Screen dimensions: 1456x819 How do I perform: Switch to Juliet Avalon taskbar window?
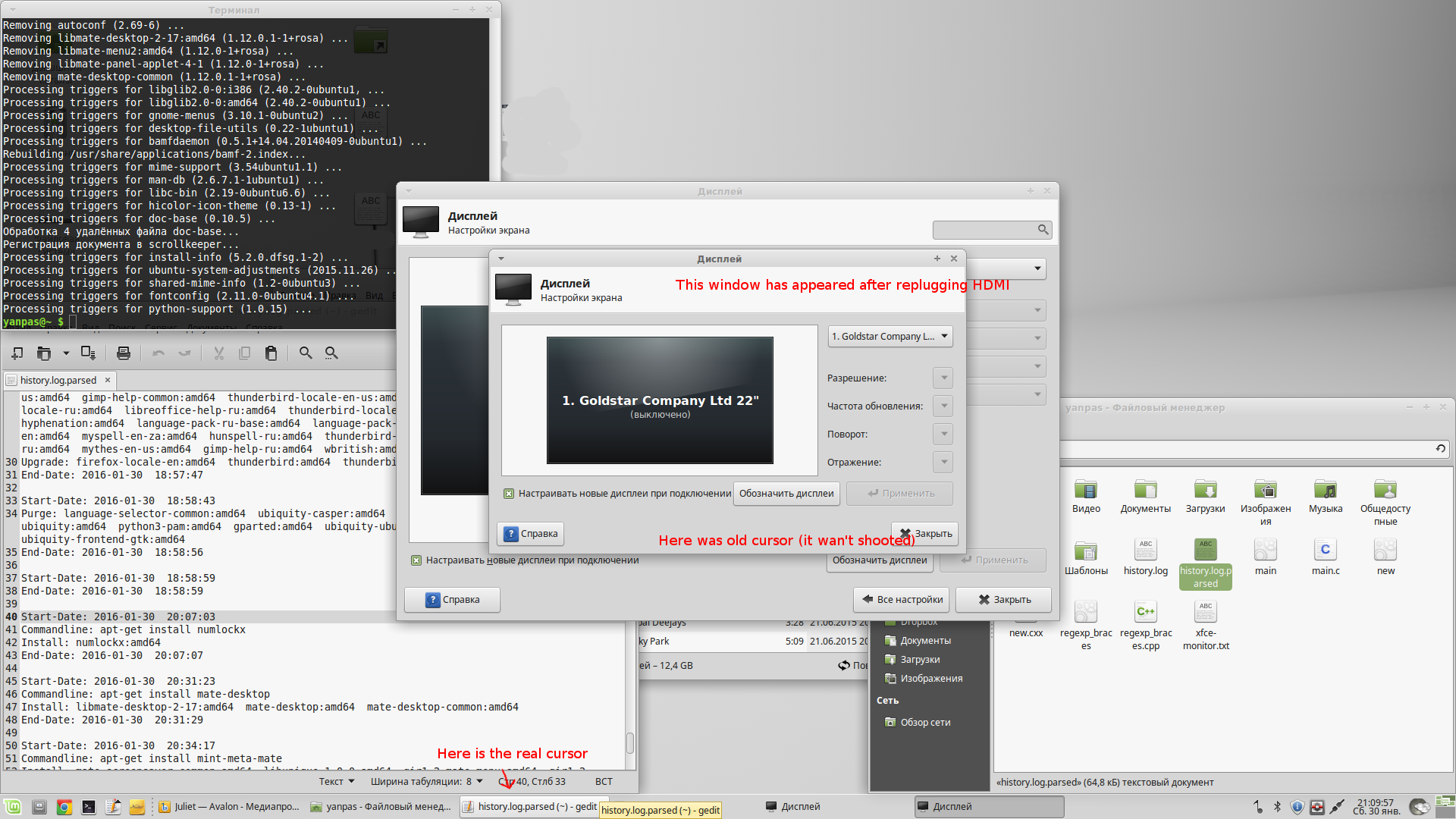(228, 807)
